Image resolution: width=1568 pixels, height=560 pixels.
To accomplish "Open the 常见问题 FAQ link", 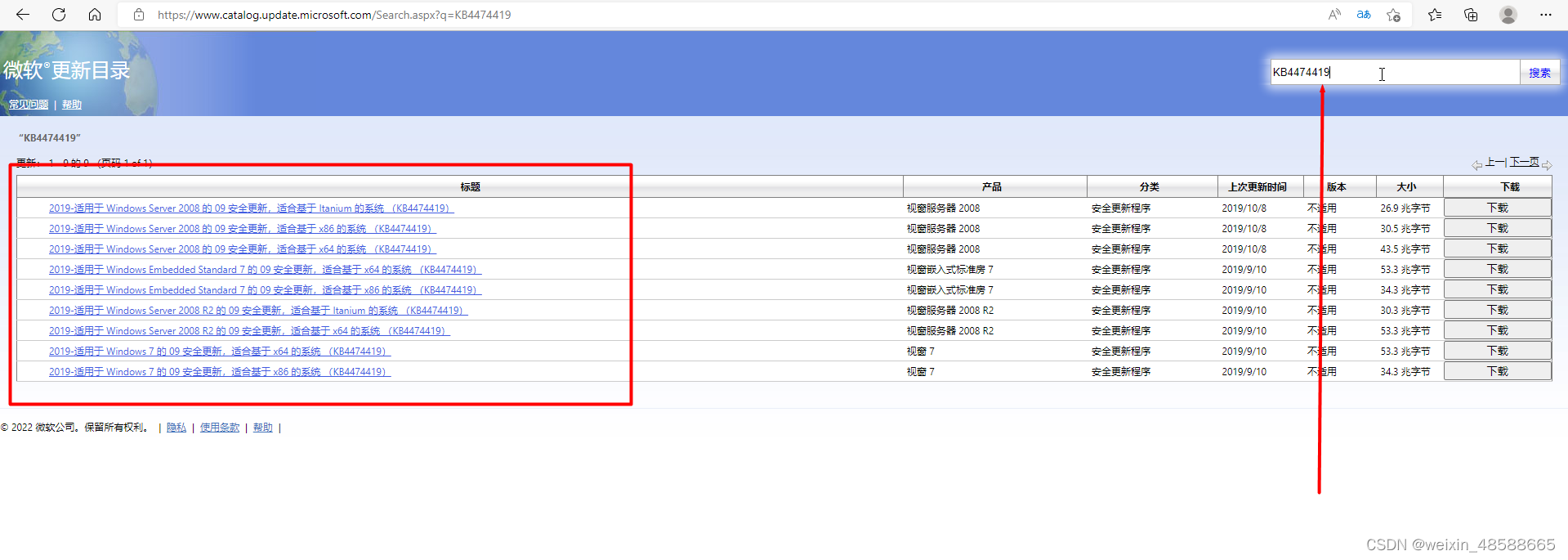I will pos(29,105).
